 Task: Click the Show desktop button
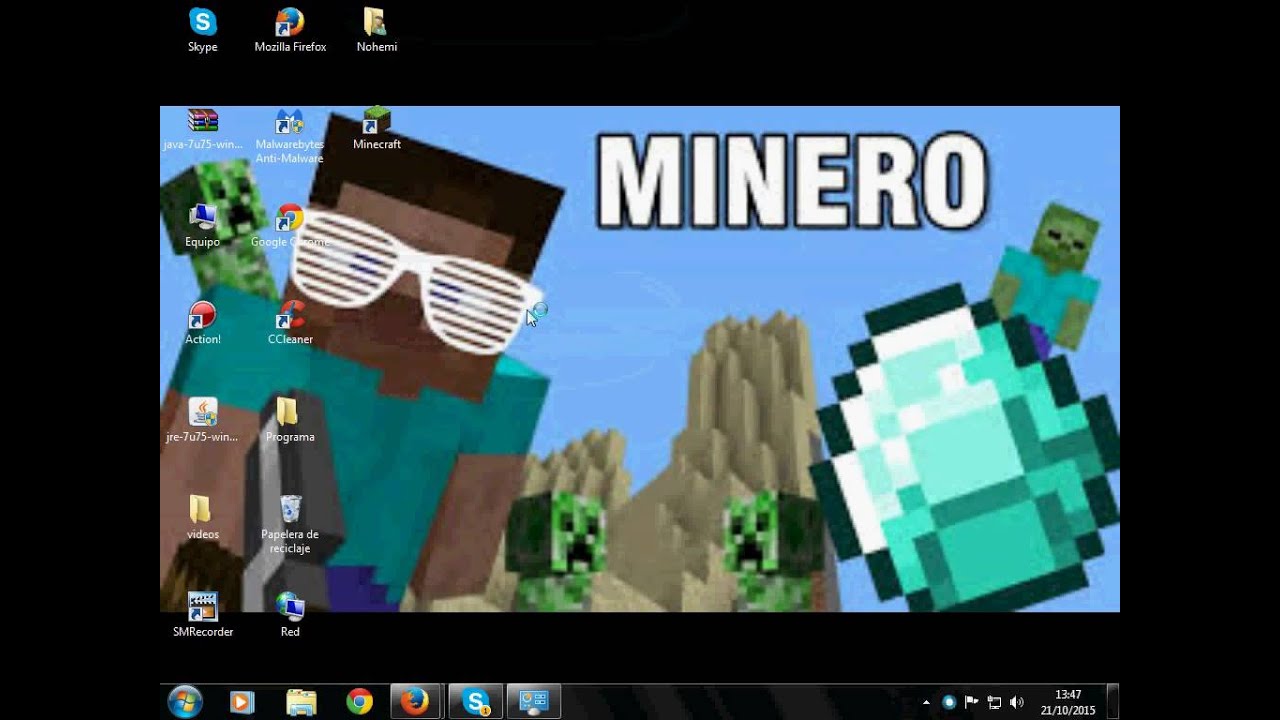pos(1113,702)
